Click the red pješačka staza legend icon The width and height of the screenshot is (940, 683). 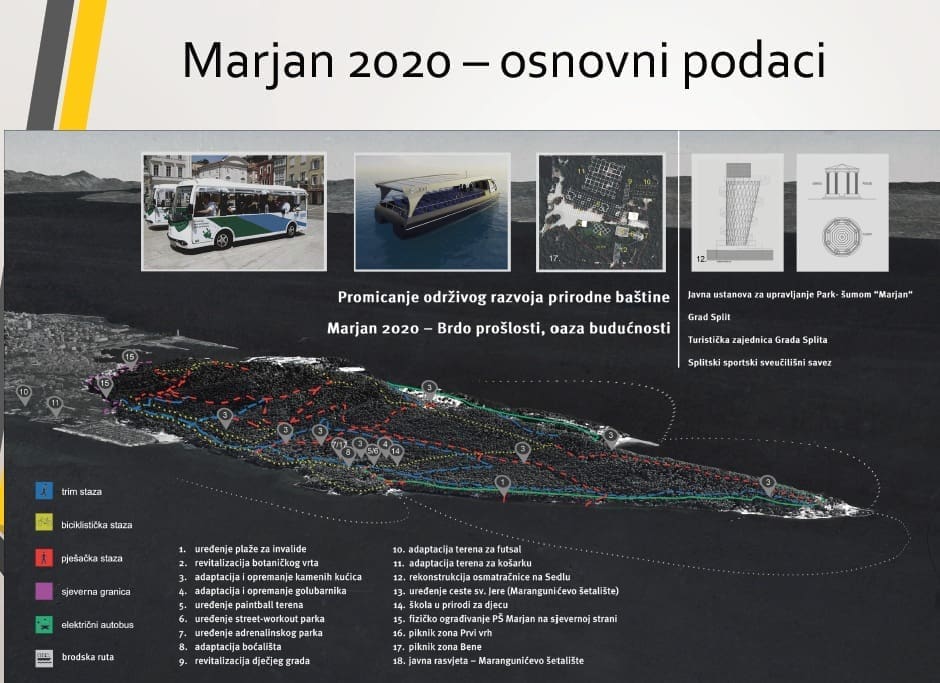(42, 558)
